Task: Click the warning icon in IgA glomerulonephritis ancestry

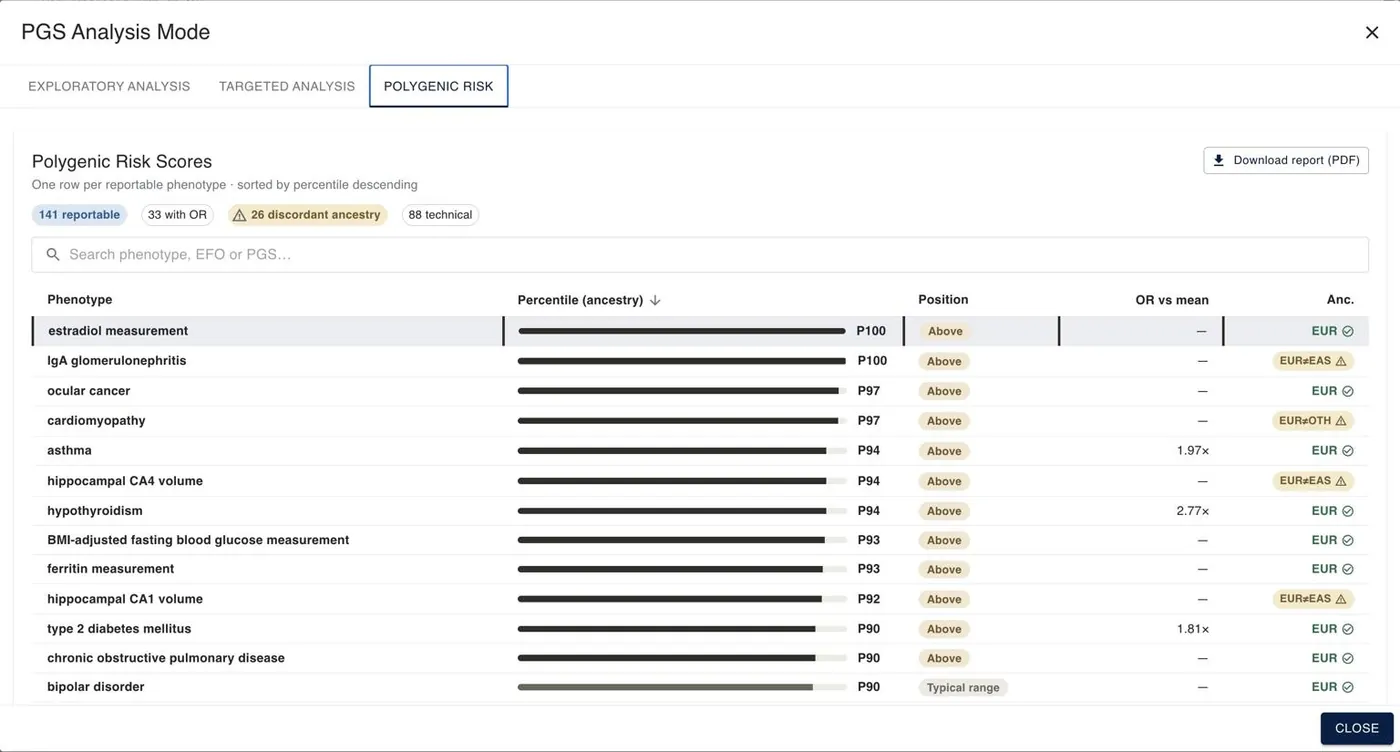Action: click(x=1341, y=361)
